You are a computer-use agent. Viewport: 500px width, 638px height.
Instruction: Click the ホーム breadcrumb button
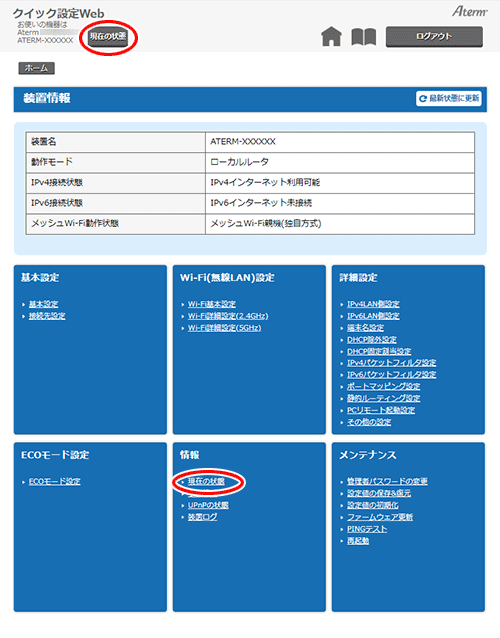[x=37, y=68]
